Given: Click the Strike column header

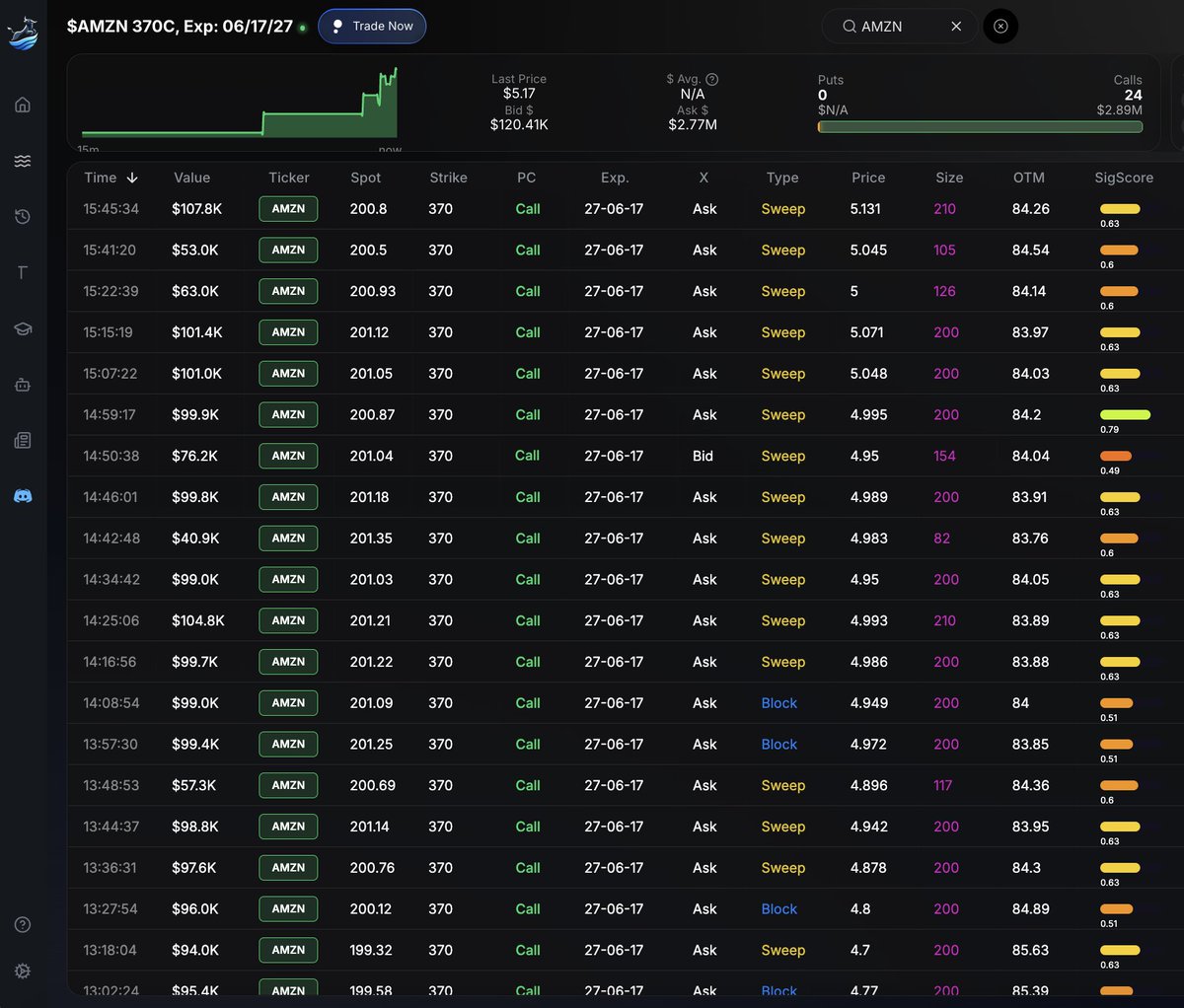Looking at the screenshot, I should click(448, 178).
